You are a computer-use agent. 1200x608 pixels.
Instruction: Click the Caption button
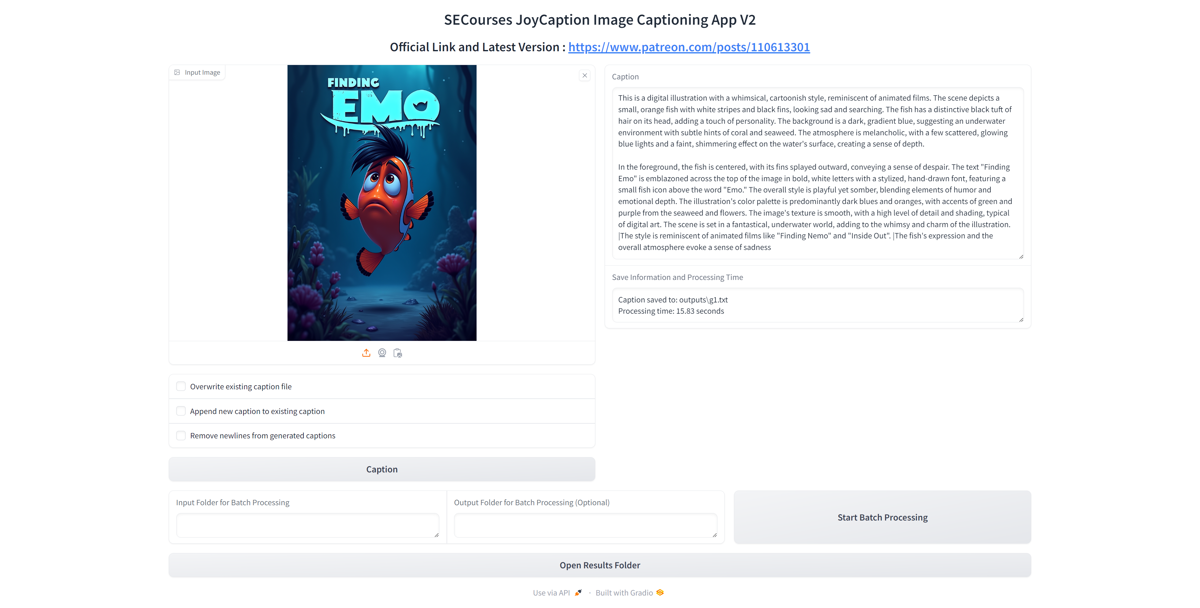[382, 469]
